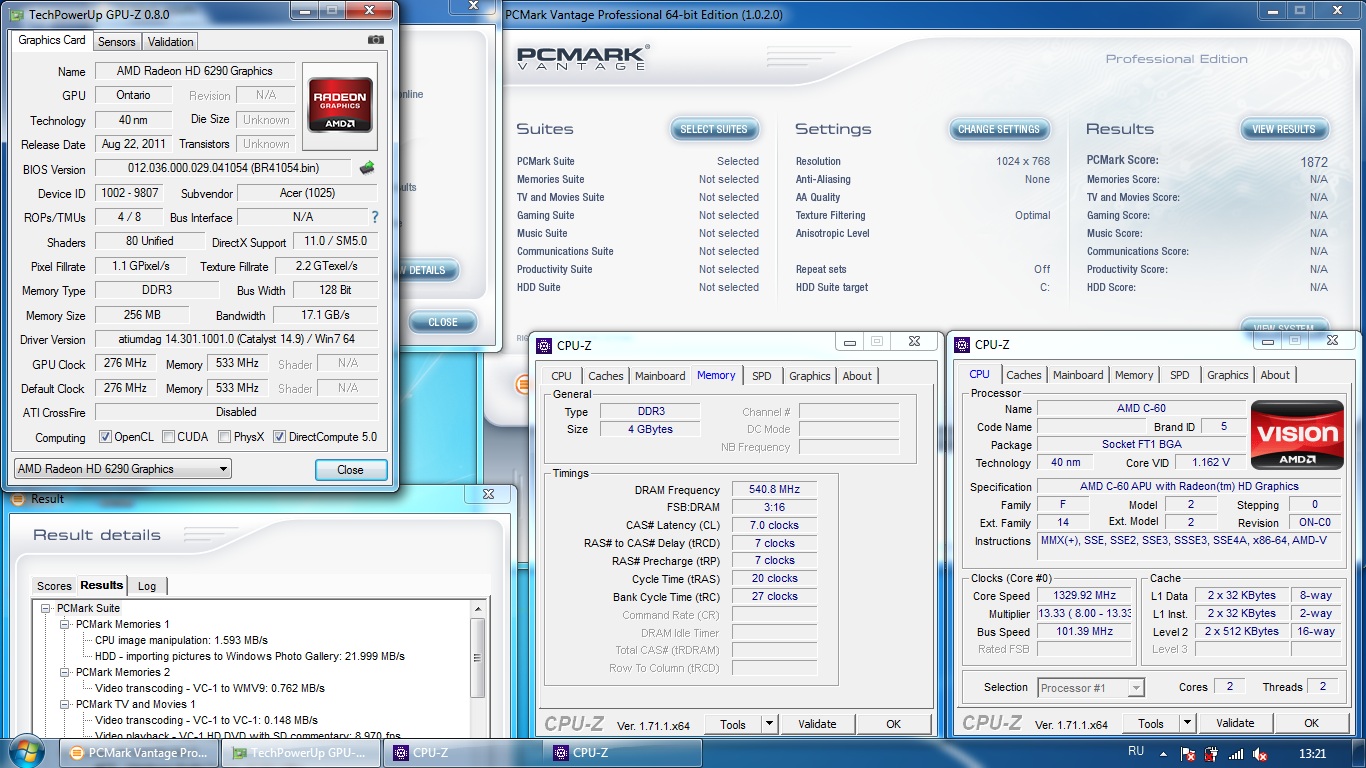Click the SELECT SUITES button

tap(714, 129)
